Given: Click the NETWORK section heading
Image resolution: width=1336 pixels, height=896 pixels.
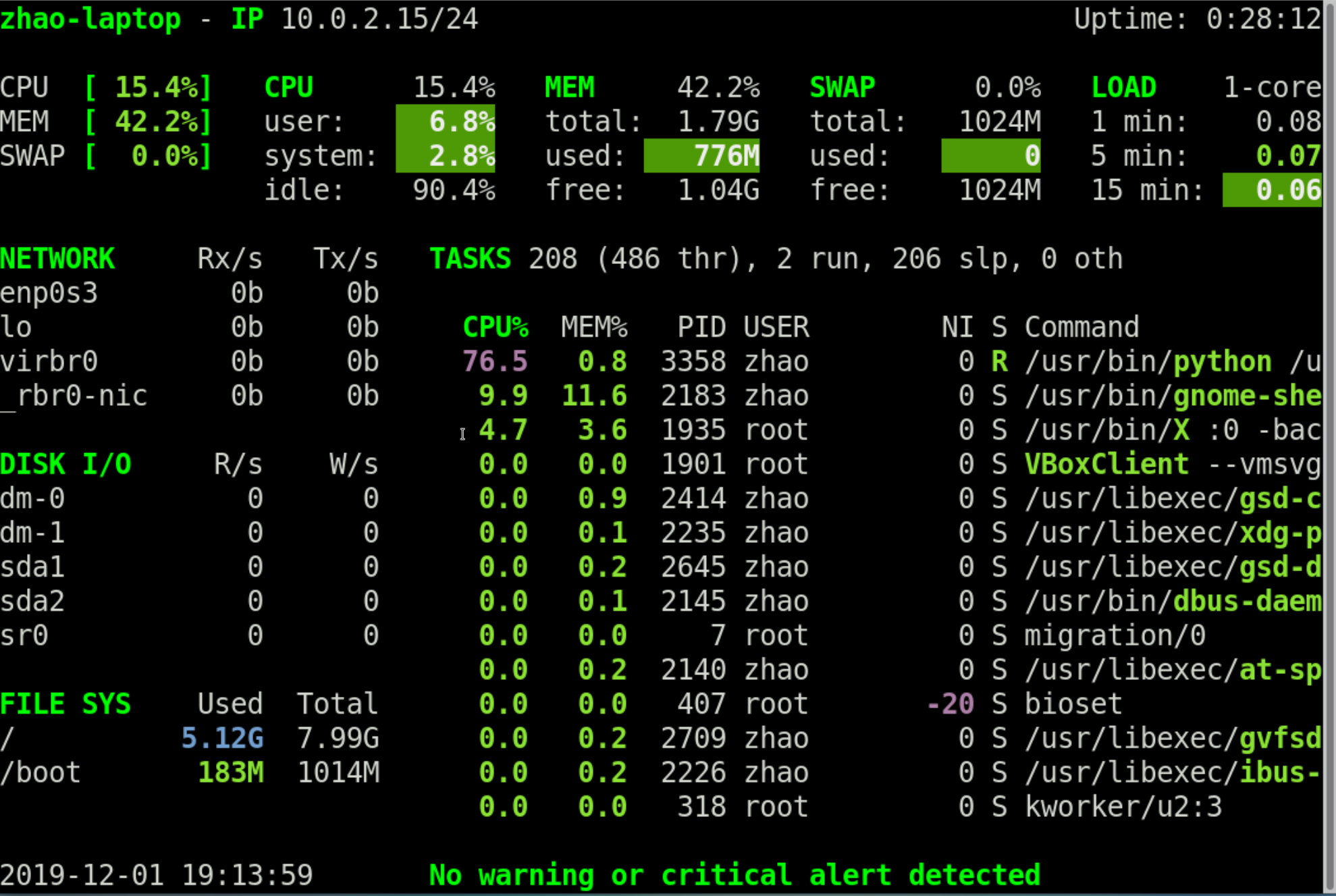Looking at the screenshot, I should click(x=57, y=259).
